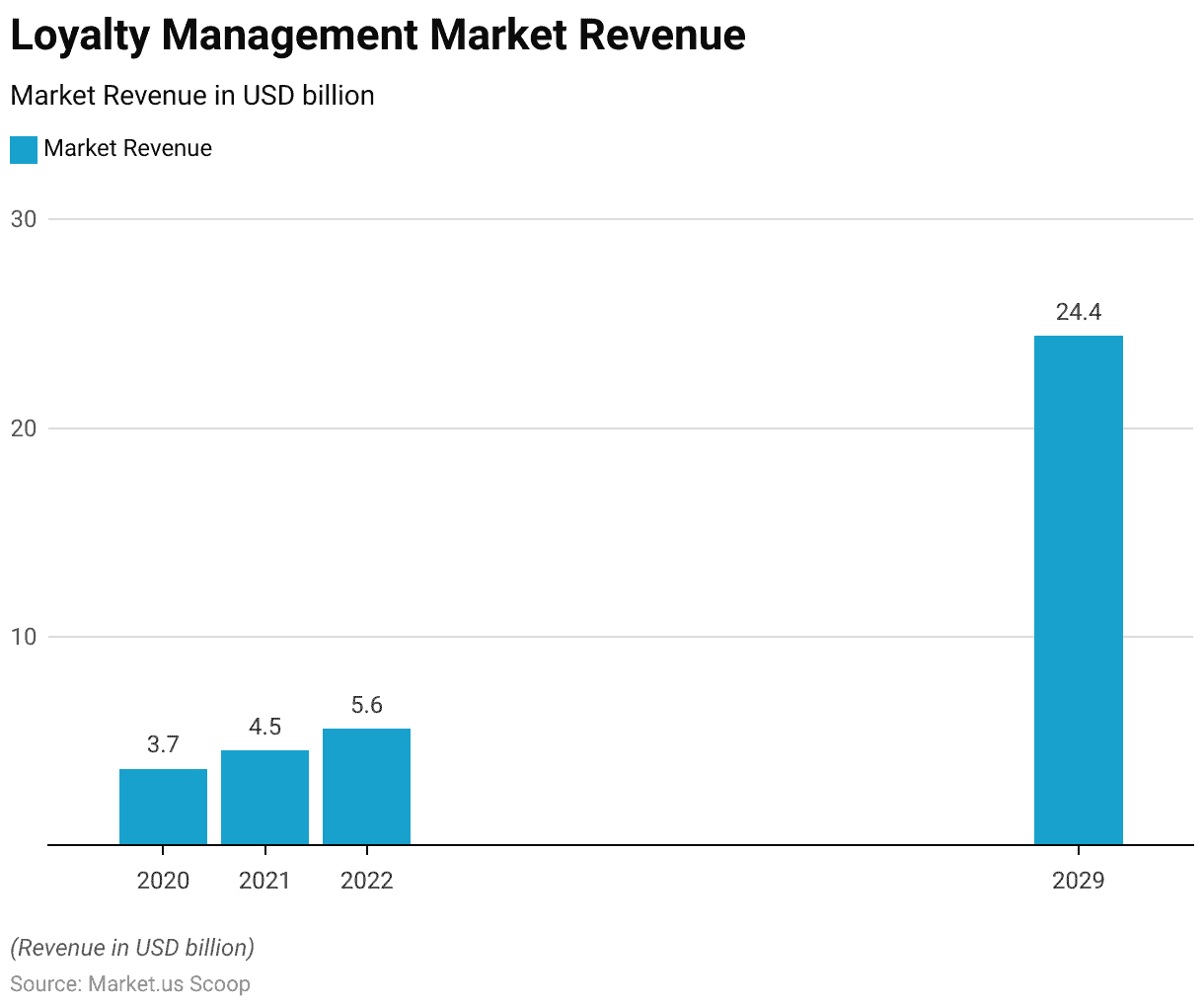This screenshot has width=1204, height=1007.
Task: Select the 20 y-axis tick label
Action: click(24, 428)
